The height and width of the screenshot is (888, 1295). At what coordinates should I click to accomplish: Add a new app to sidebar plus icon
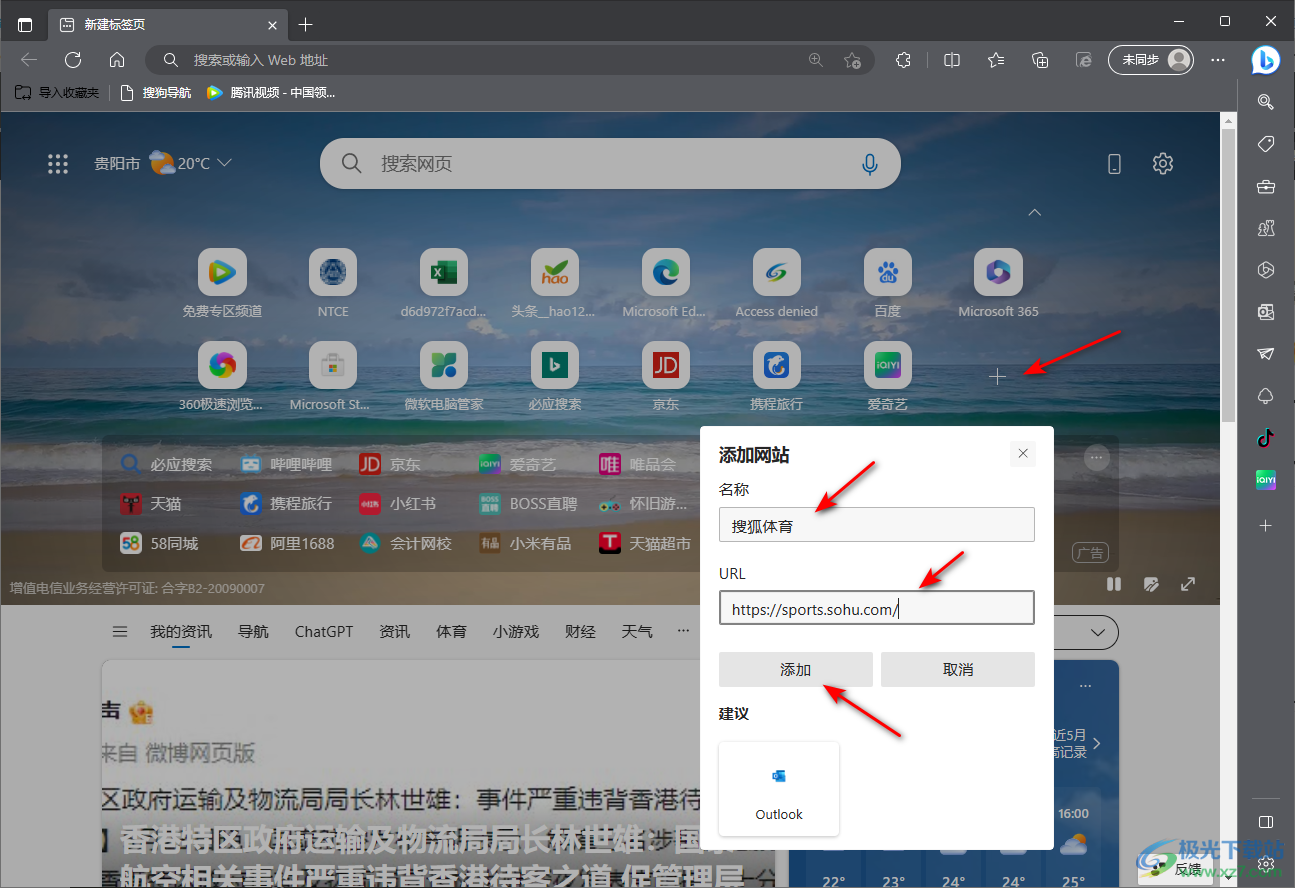(1266, 525)
